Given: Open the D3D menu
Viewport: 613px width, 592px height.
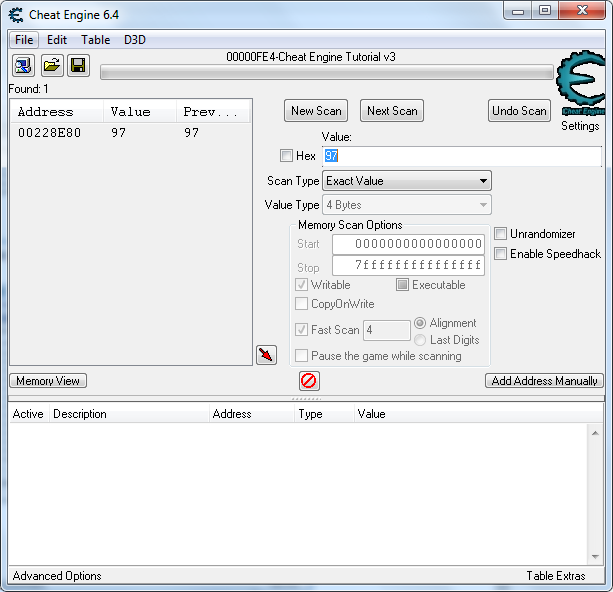Looking at the screenshot, I should coord(135,40).
